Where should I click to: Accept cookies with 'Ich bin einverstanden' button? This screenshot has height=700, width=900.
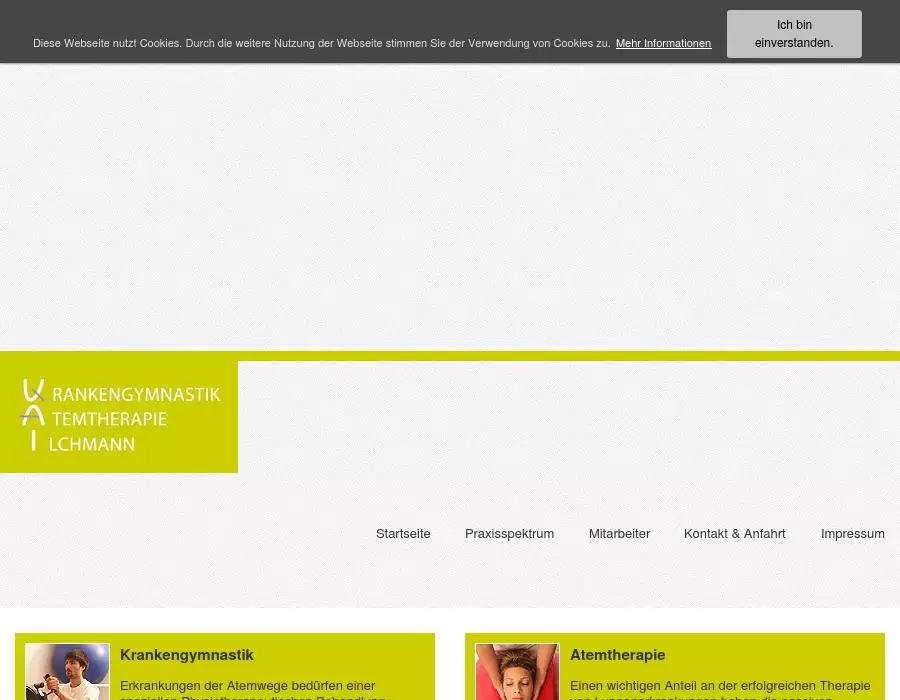tap(794, 34)
